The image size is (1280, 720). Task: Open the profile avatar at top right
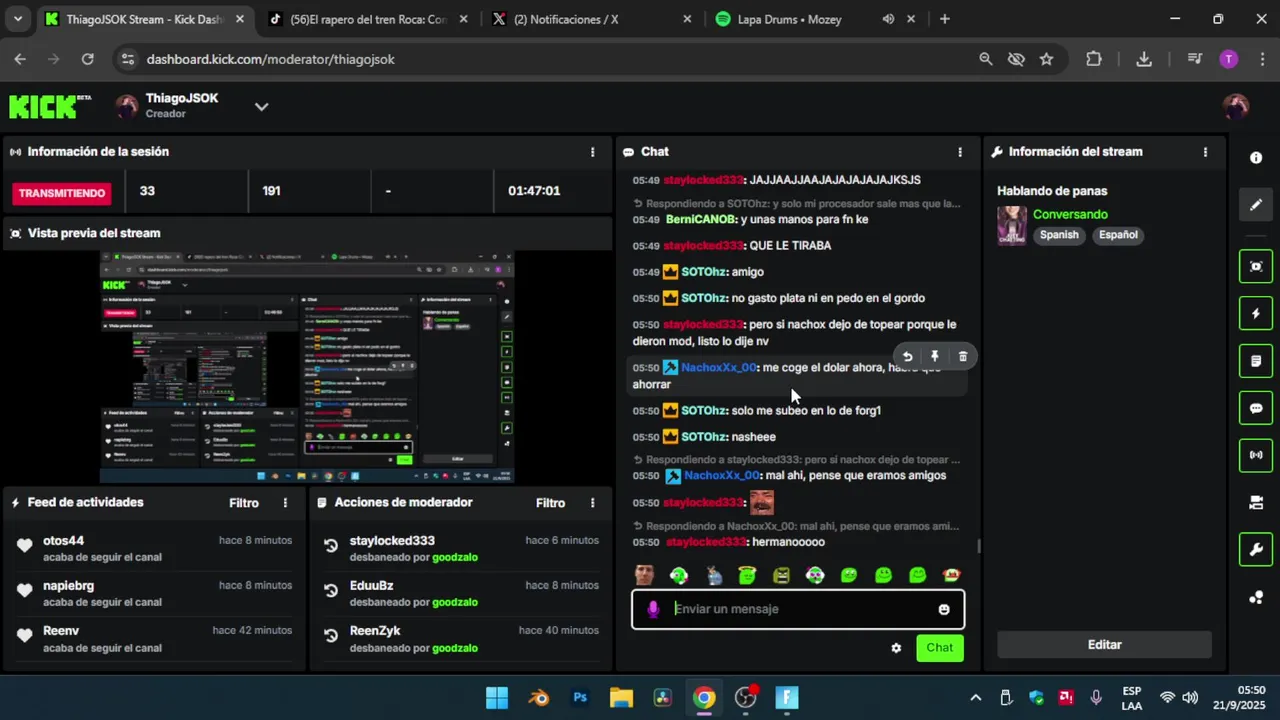1236,106
